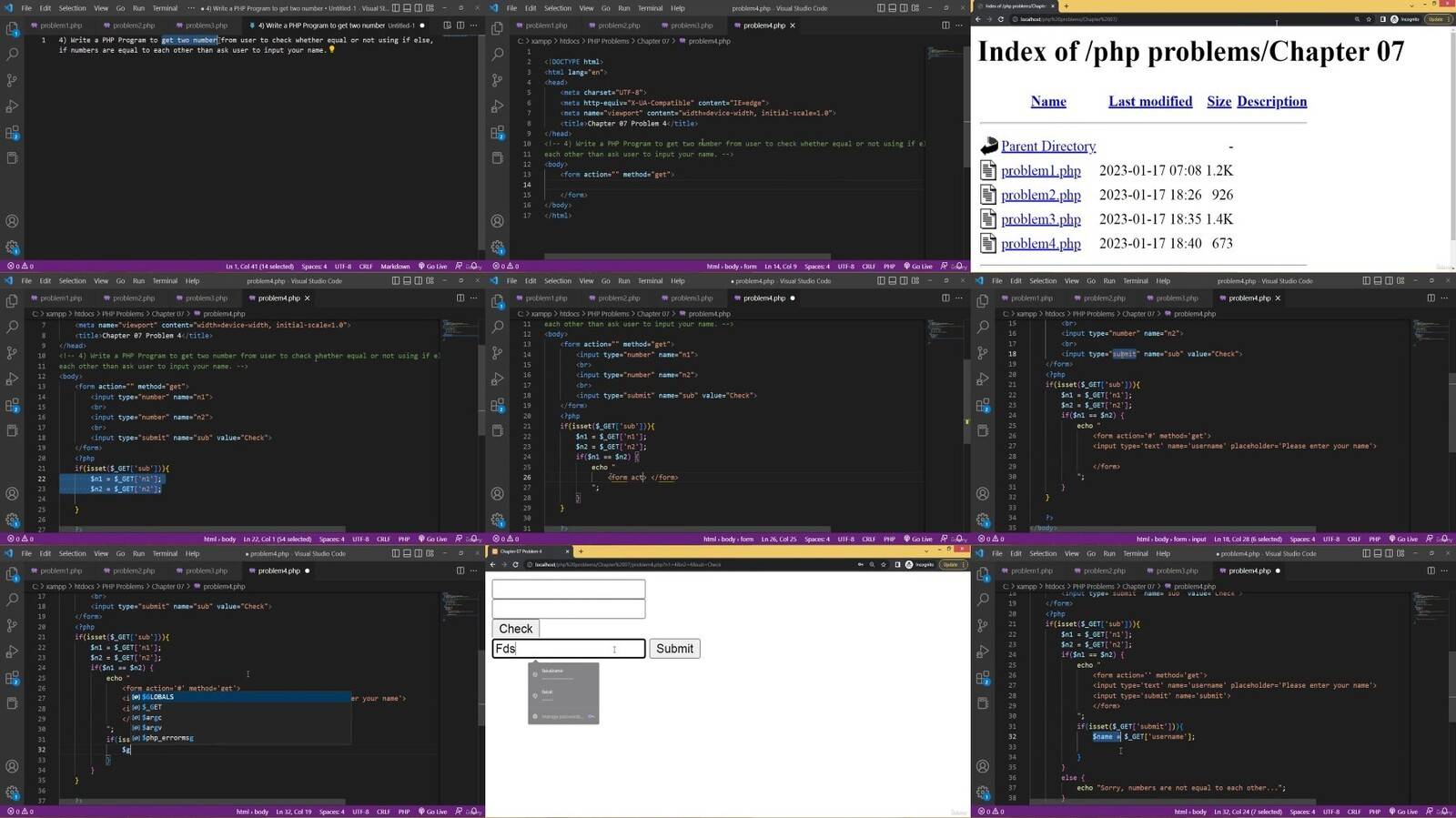Click the text field containing Fds

coord(568,649)
